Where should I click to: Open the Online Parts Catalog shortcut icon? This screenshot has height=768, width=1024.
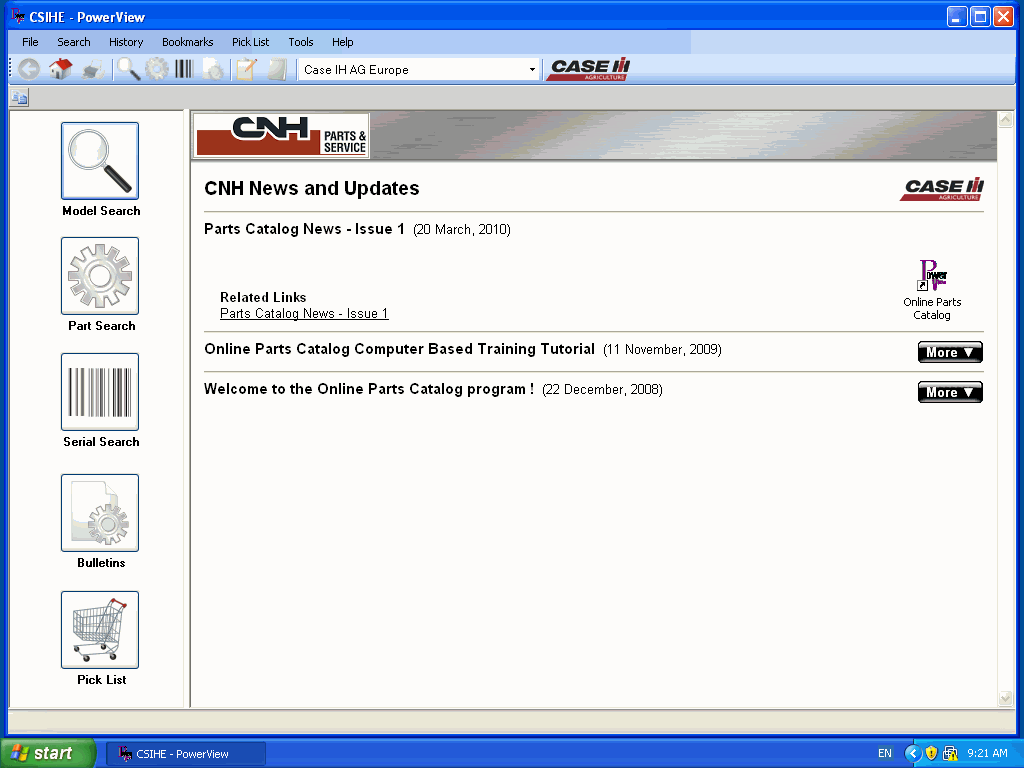(932, 276)
